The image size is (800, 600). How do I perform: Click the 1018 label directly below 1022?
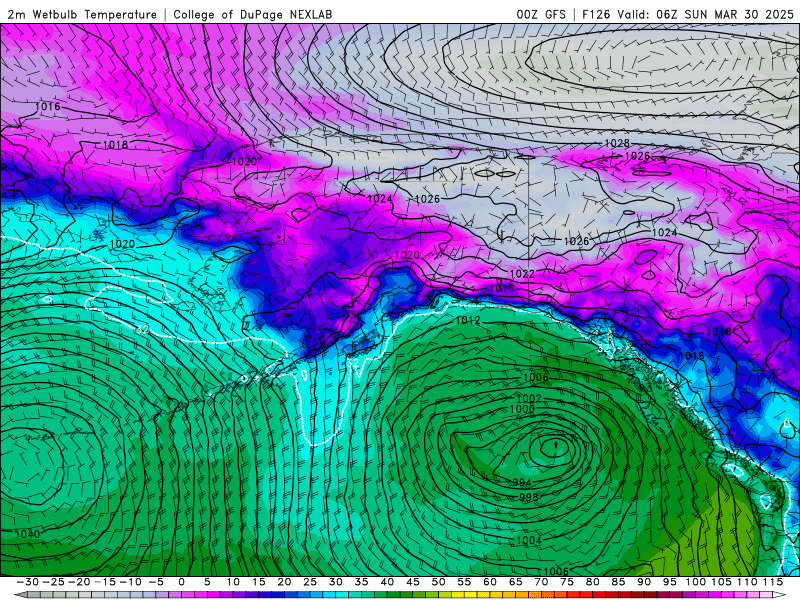point(502,289)
